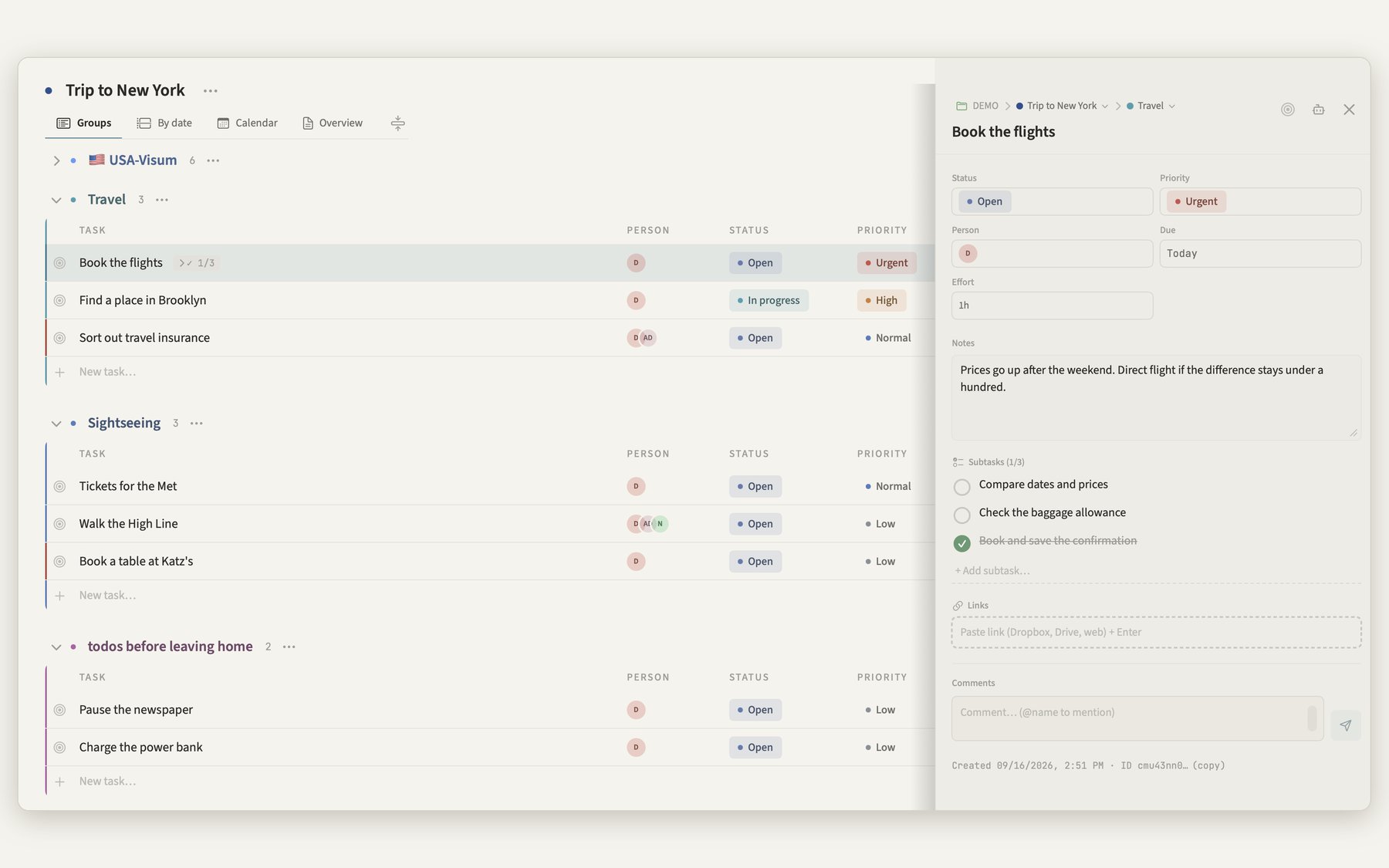This screenshot has height=868, width=1389.
Task: Open the Travel group options menu
Action: [162, 200]
